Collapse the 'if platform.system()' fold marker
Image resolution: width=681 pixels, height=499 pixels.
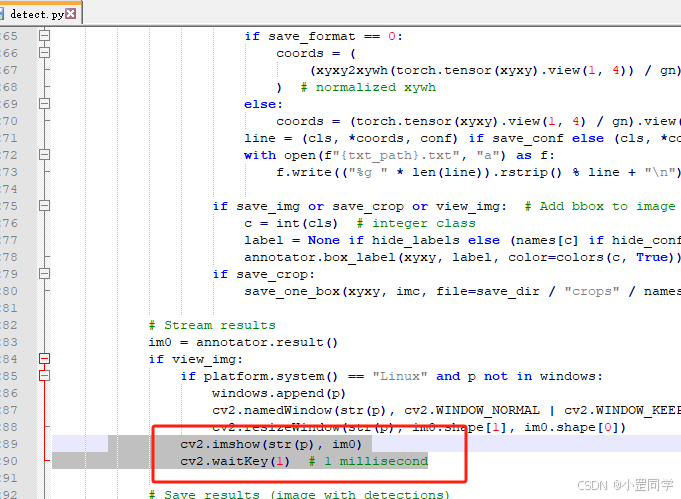[x=44, y=376]
